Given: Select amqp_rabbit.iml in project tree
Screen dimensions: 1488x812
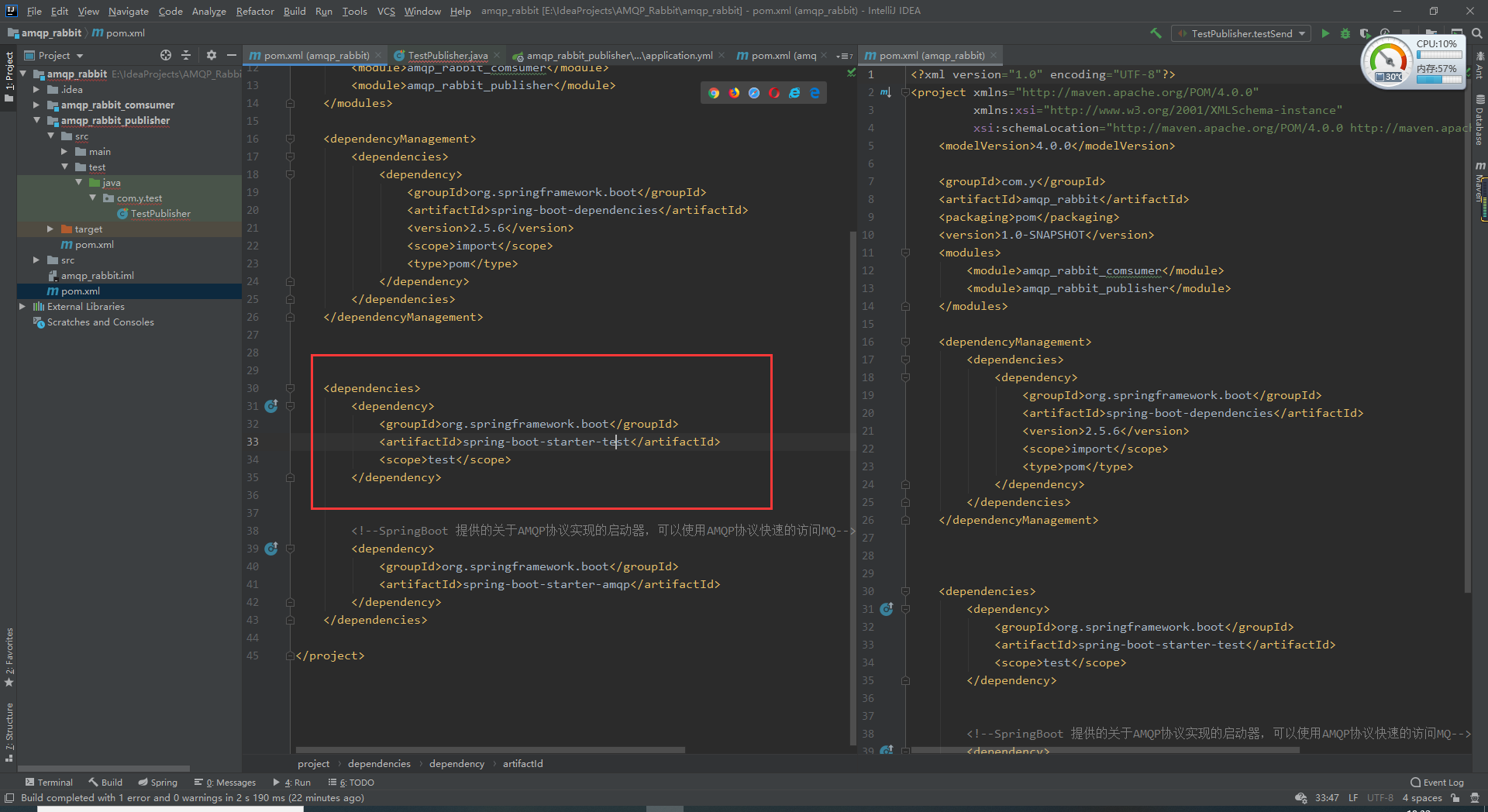Looking at the screenshot, I should pyautogui.click(x=97, y=275).
